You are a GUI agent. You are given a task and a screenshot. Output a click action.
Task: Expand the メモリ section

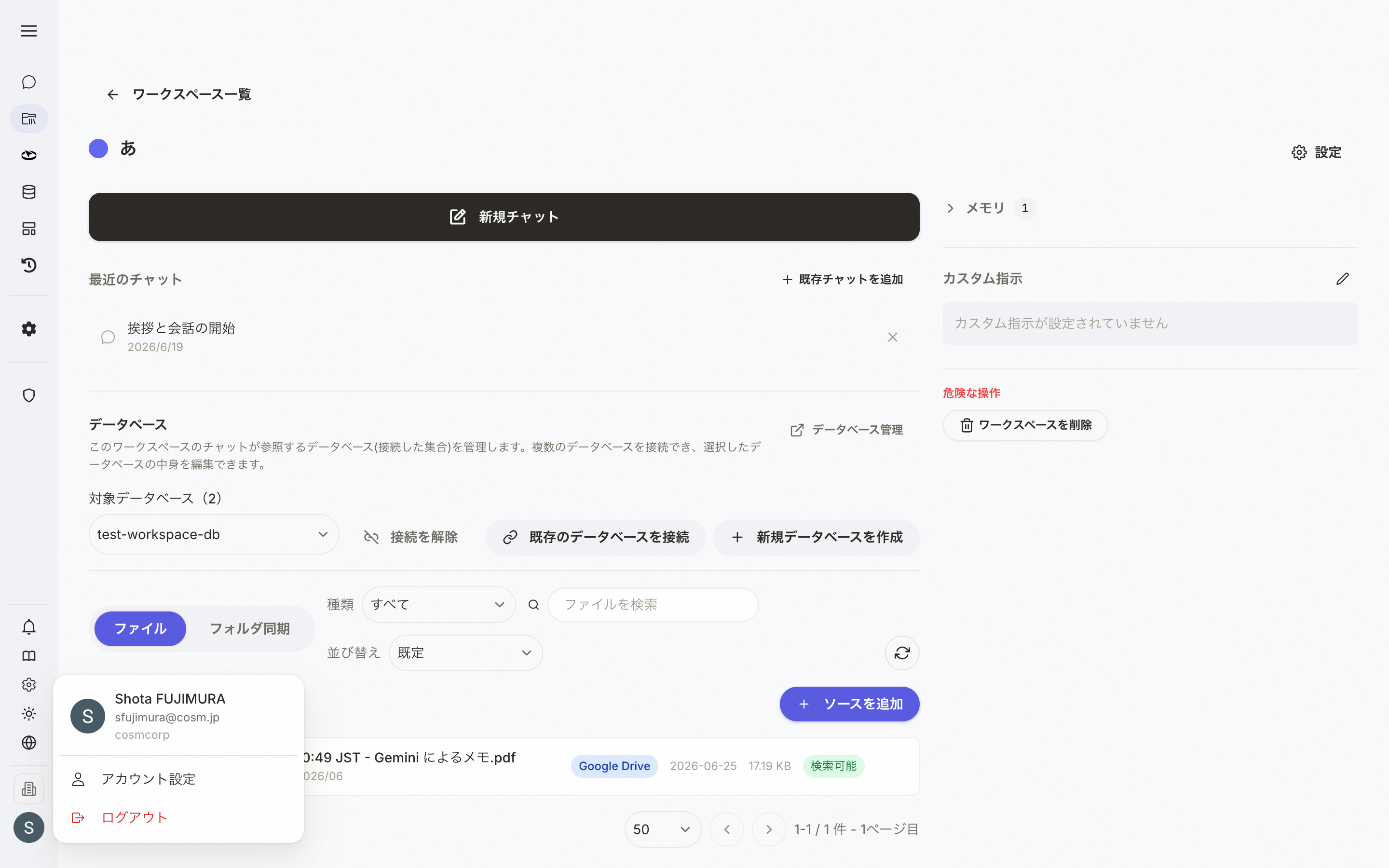[x=990, y=208]
